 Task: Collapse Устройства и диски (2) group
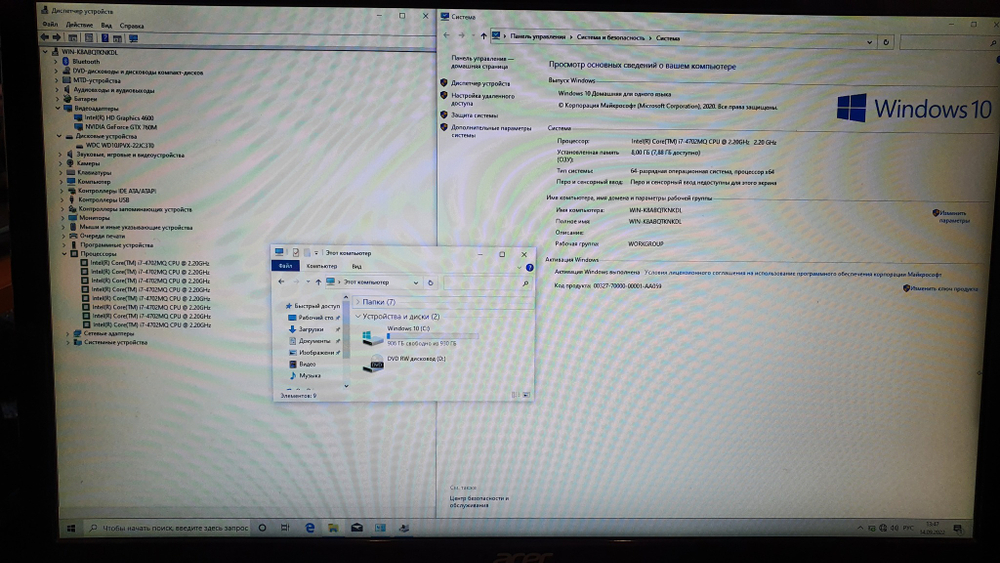pos(358,316)
